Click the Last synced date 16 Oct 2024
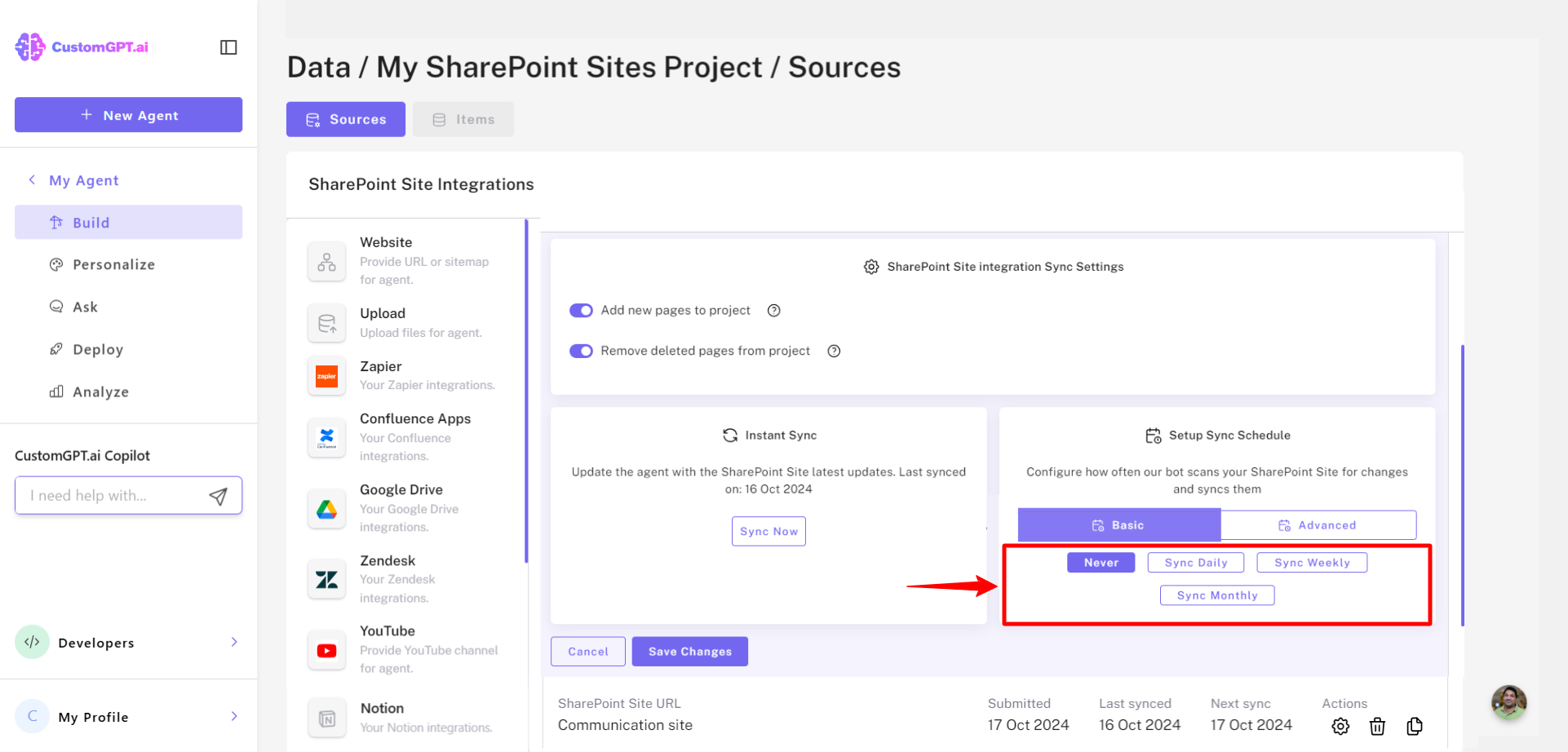 1140,725
